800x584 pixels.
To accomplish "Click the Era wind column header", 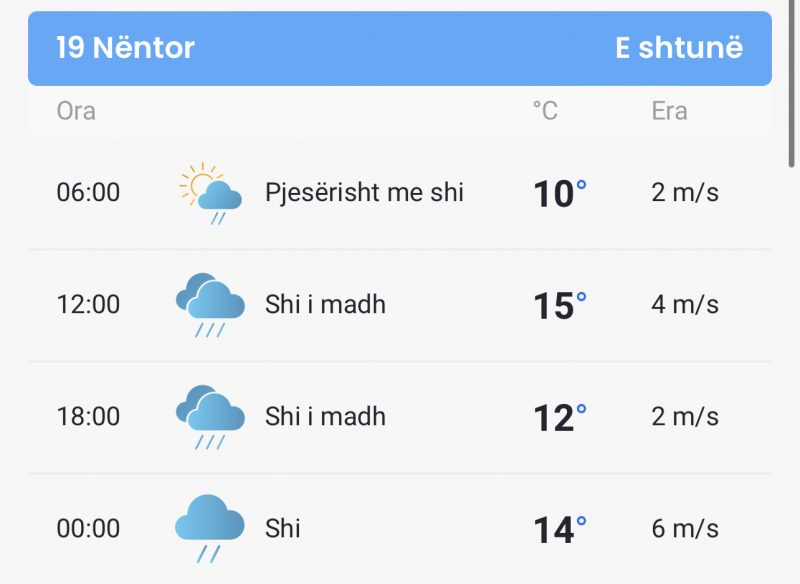I will click(x=669, y=111).
